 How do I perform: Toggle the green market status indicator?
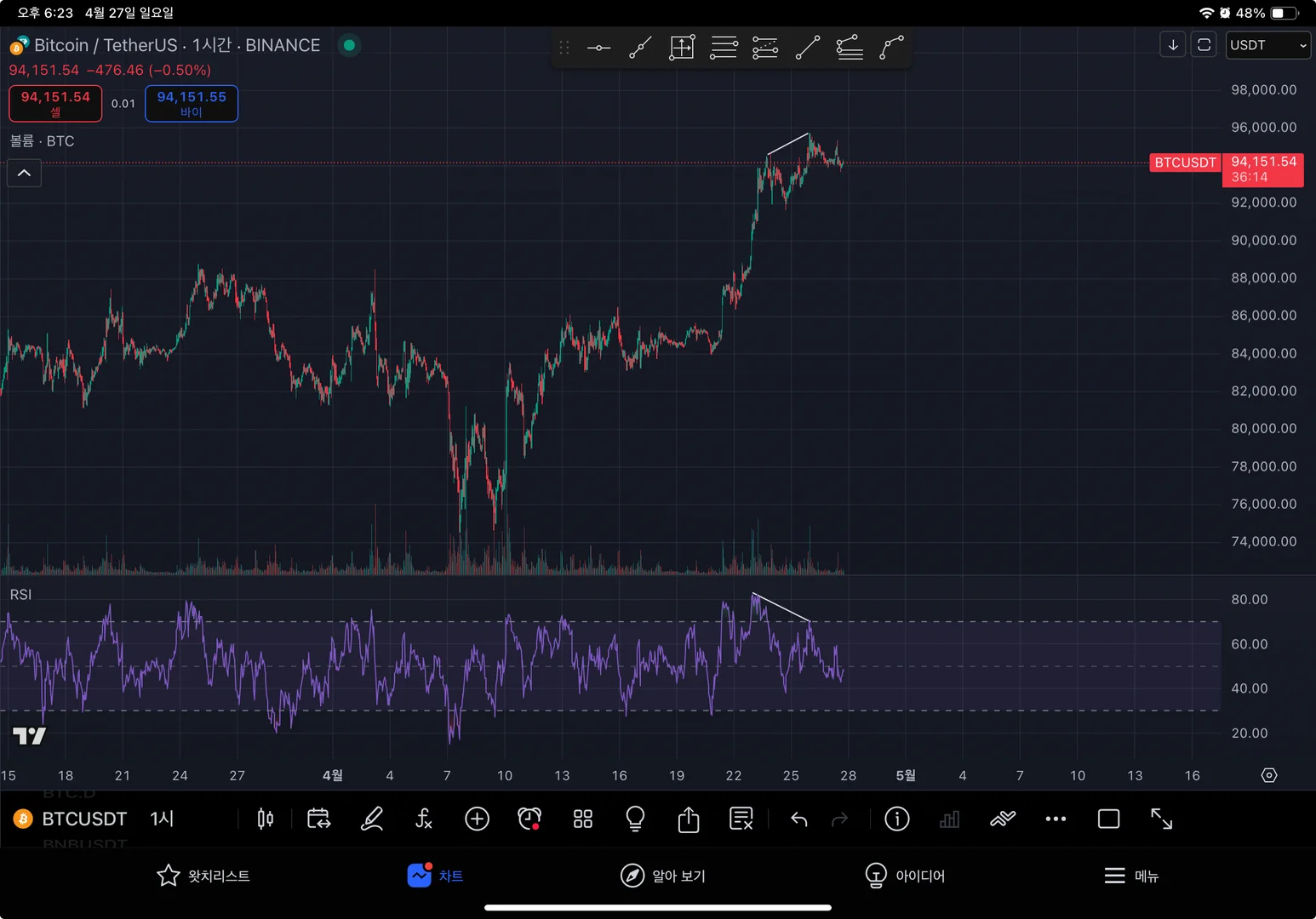(x=349, y=45)
